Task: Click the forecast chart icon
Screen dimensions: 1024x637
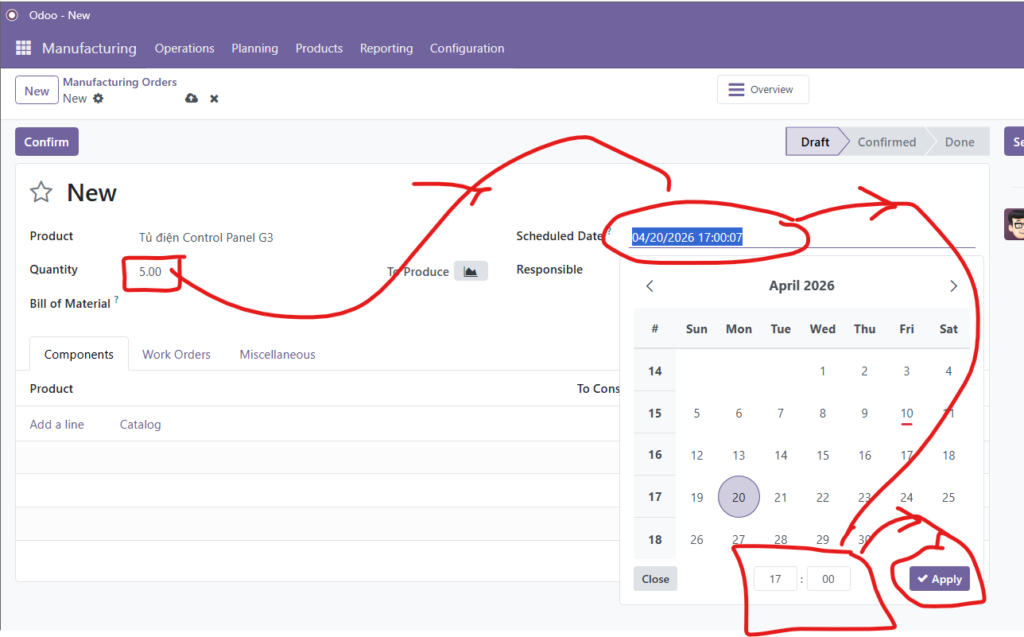Action: point(470,271)
